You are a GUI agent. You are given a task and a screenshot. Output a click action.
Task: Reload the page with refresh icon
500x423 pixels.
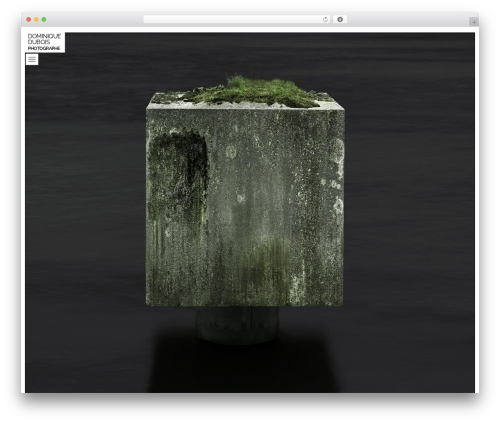(x=325, y=20)
